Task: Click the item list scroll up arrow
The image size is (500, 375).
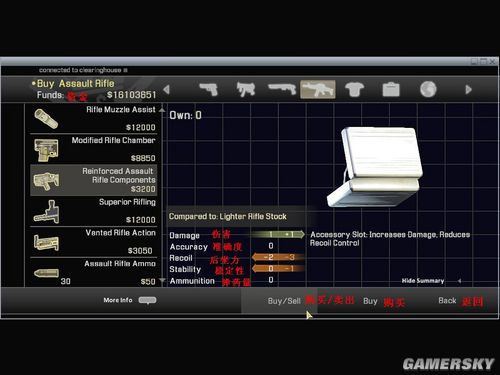Action: point(162,109)
